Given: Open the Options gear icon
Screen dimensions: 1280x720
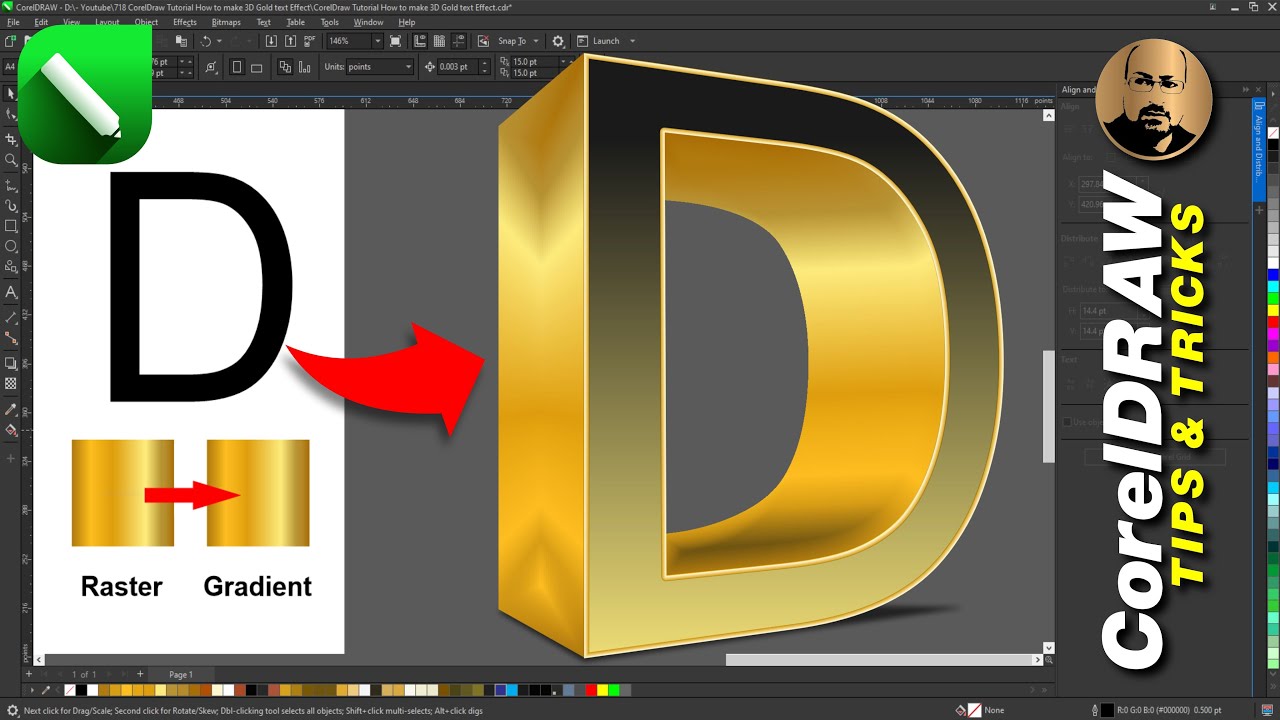Looking at the screenshot, I should pos(558,41).
